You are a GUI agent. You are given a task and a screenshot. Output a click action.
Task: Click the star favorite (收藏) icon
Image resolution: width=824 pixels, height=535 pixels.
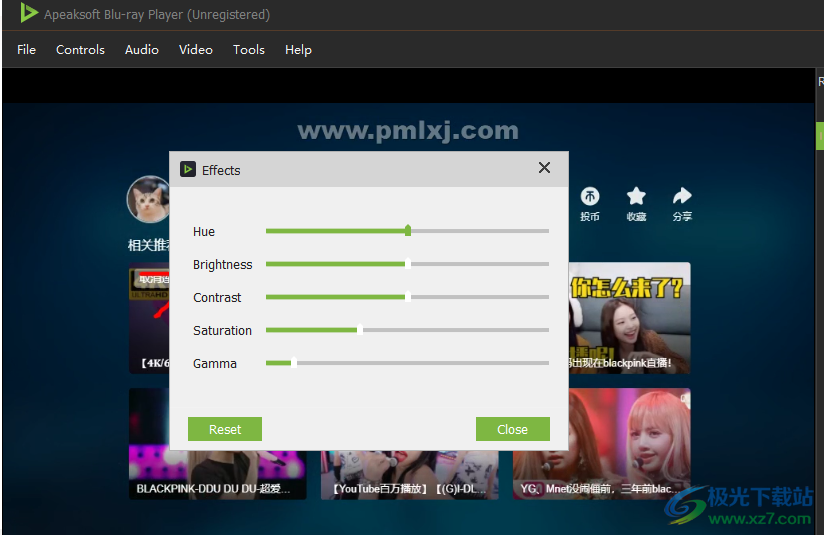pyautogui.click(x=636, y=197)
